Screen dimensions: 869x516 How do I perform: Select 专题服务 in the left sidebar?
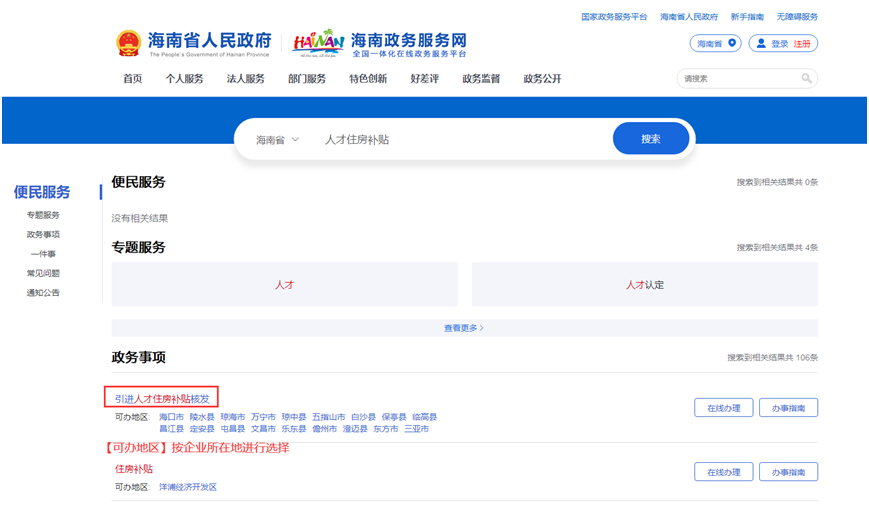point(43,215)
